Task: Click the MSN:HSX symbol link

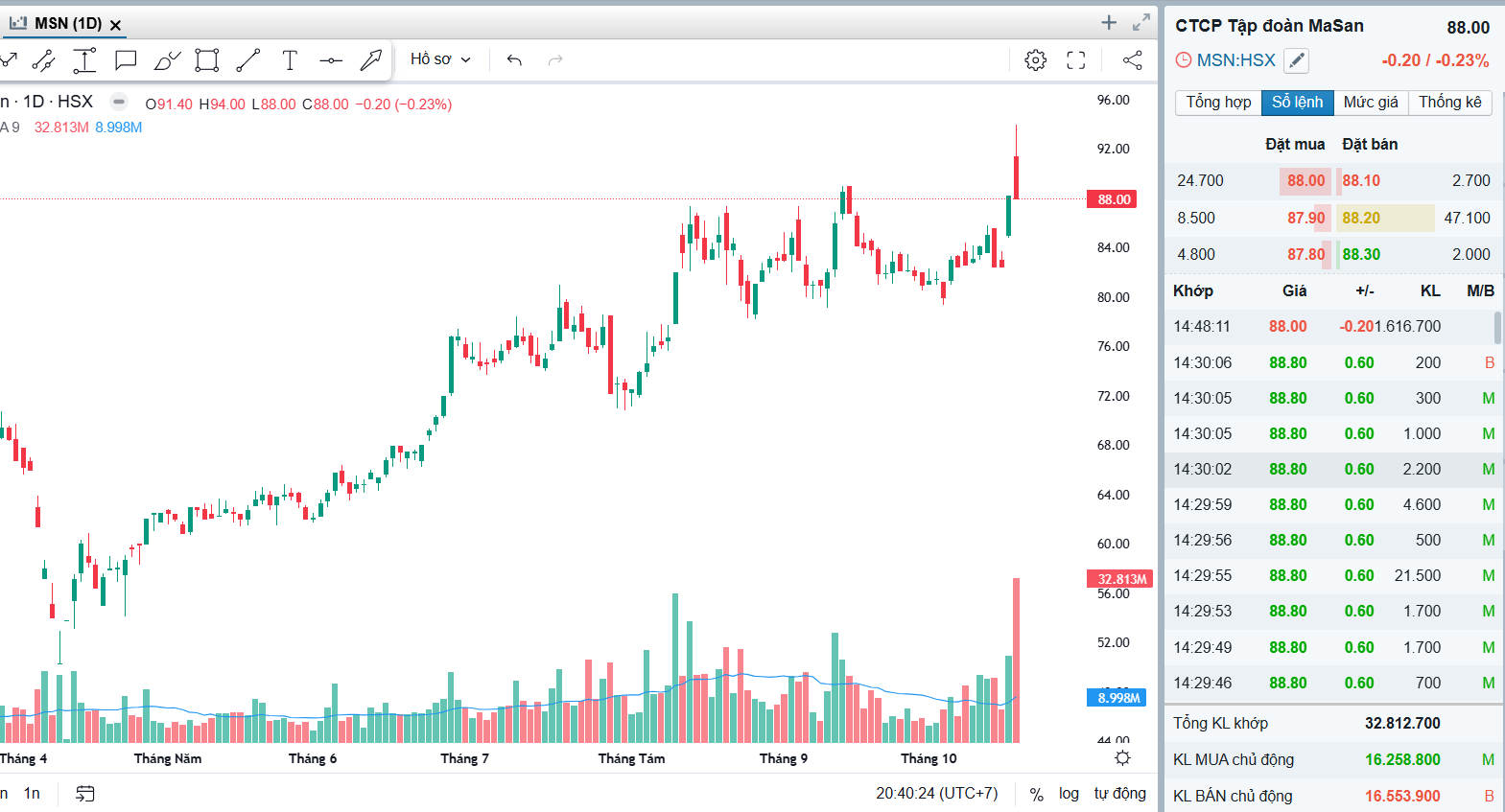Action: pos(1235,60)
